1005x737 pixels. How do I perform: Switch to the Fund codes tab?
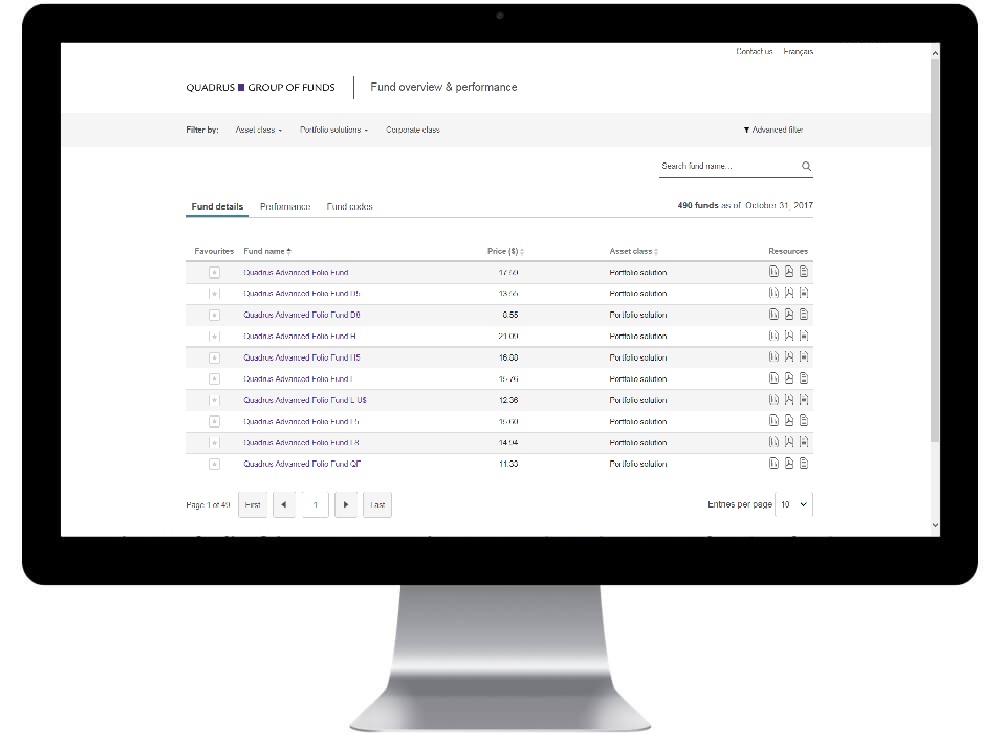pyautogui.click(x=349, y=207)
